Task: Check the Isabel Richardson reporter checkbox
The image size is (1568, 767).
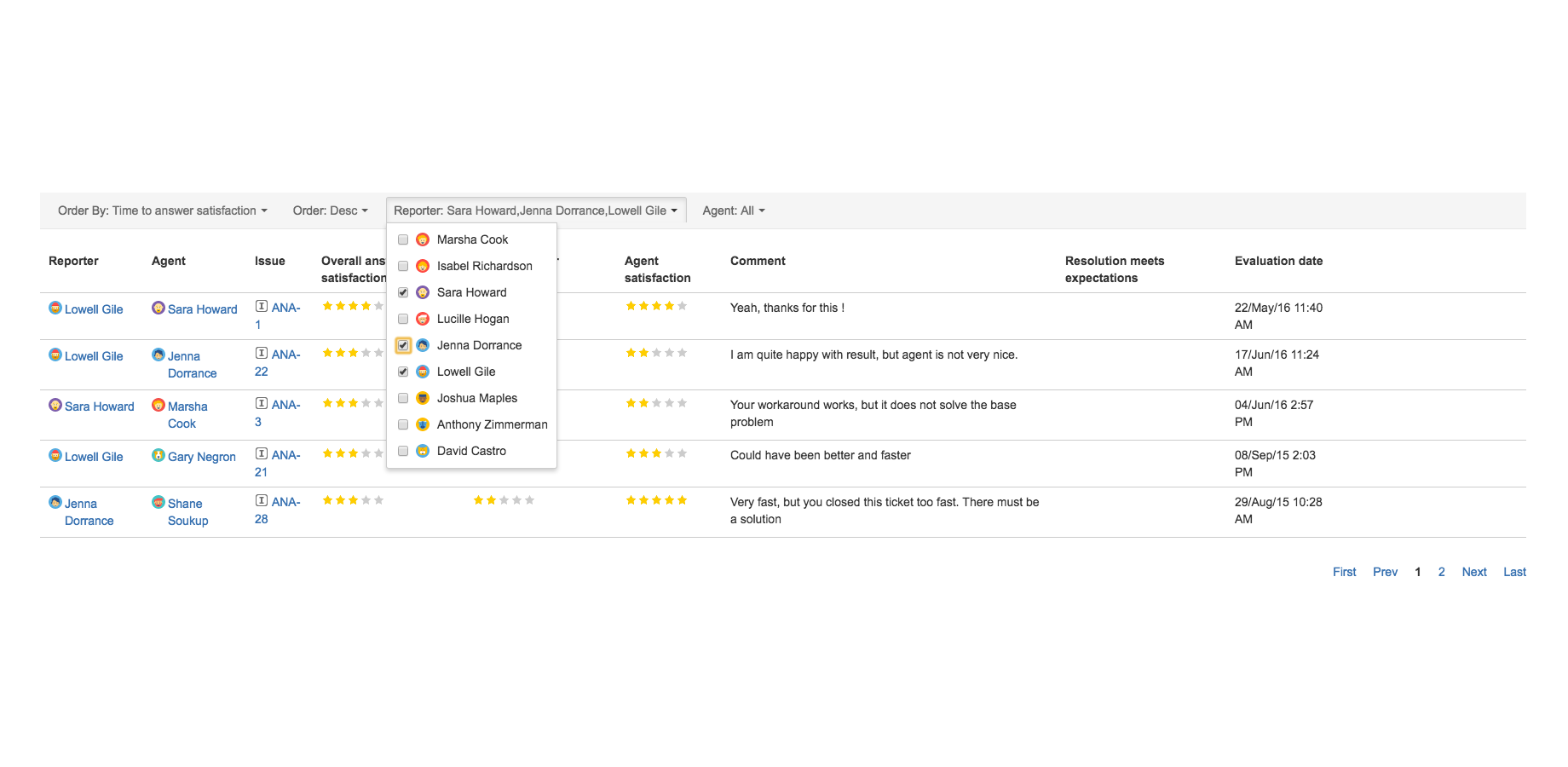Action: [403, 266]
